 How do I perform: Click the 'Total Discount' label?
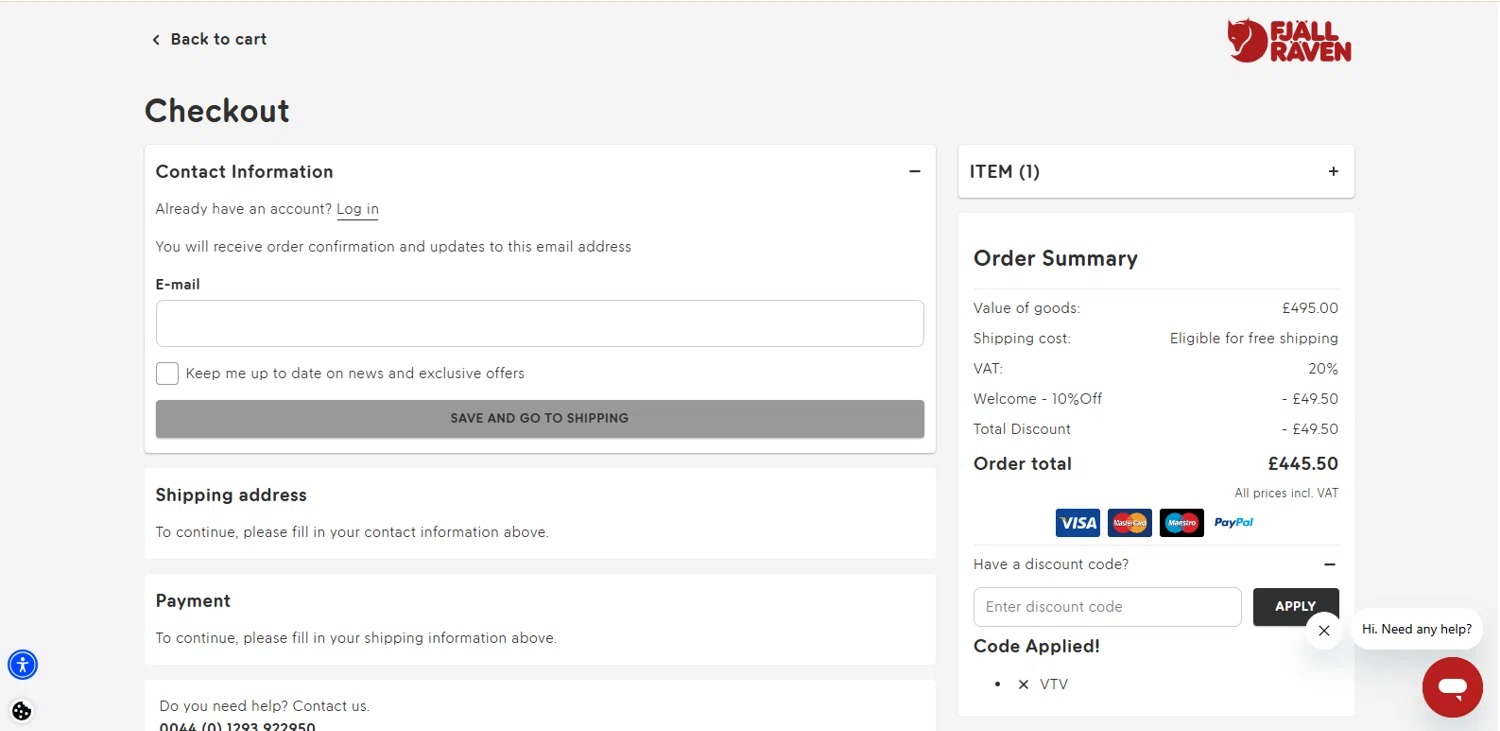(1022, 429)
